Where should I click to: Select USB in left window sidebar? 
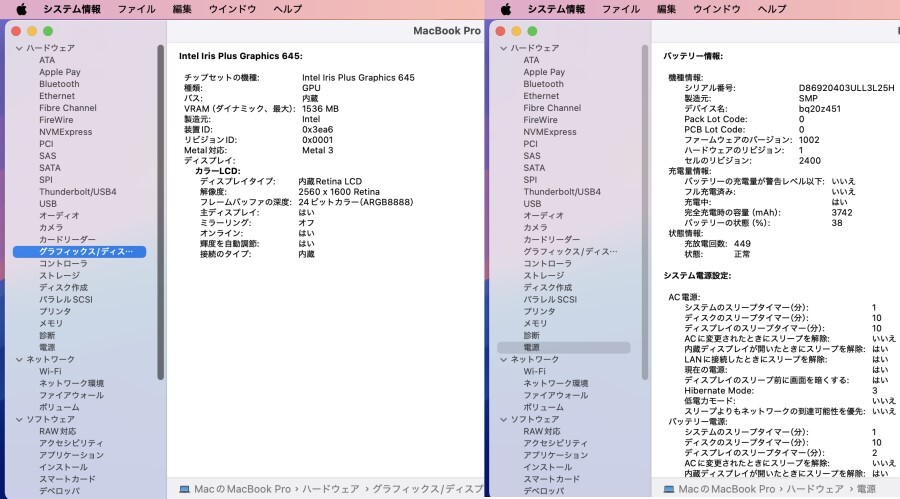[48, 204]
